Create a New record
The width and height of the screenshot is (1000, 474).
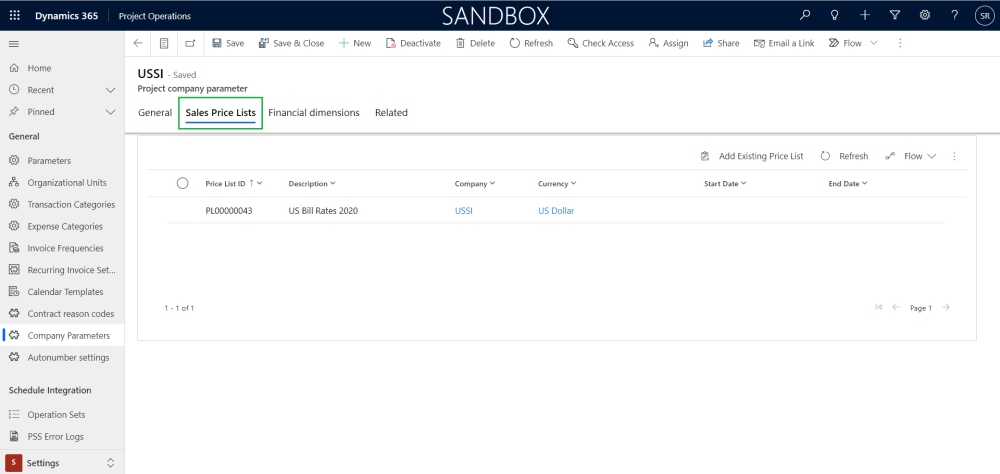[355, 43]
